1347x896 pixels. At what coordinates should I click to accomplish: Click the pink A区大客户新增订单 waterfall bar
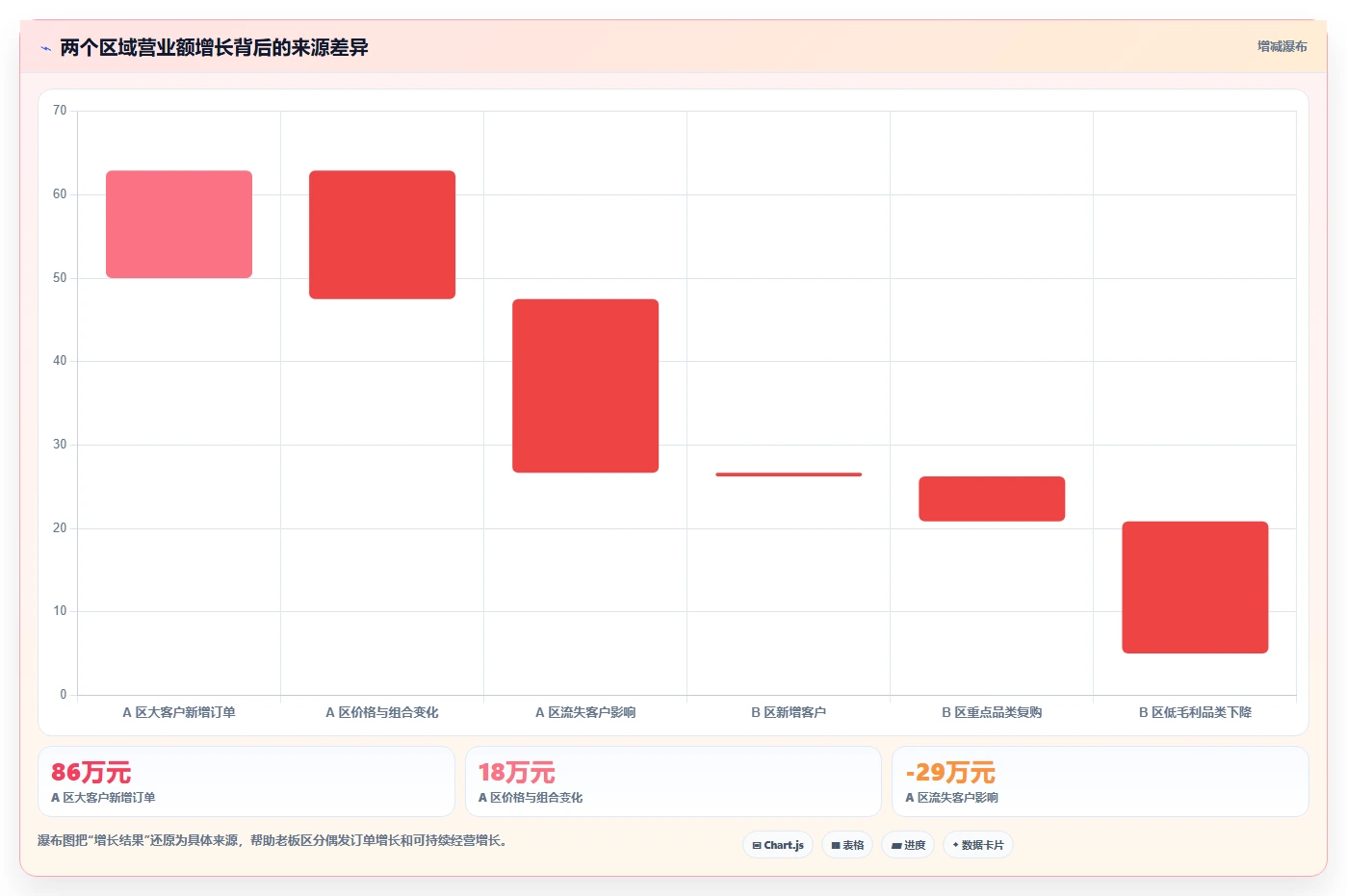(179, 224)
